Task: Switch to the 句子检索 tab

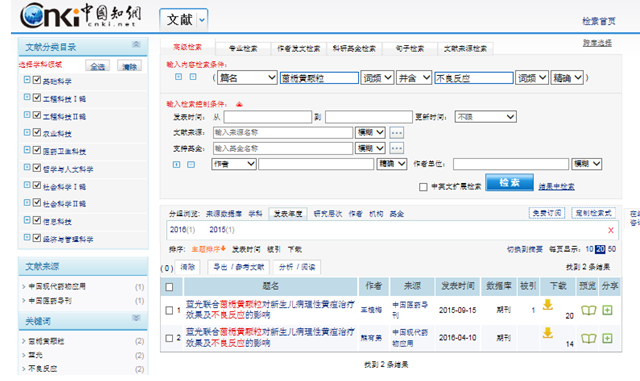Action: tap(410, 49)
